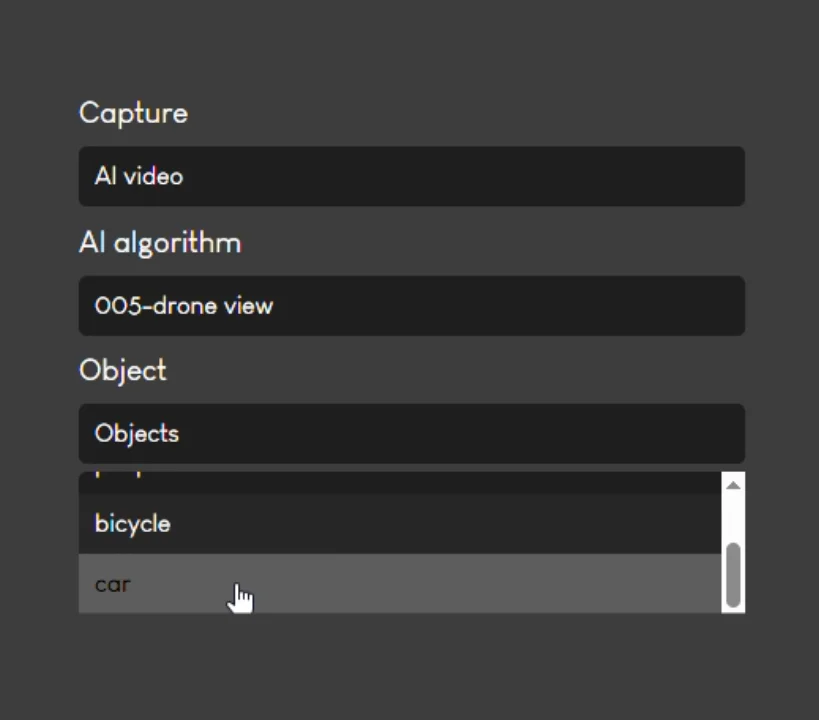Click the Capture label
819x720 pixels.
(133, 113)
